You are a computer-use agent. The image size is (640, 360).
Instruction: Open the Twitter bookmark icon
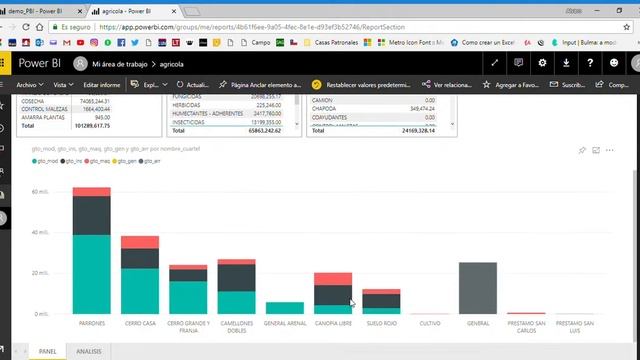[135, 42]
